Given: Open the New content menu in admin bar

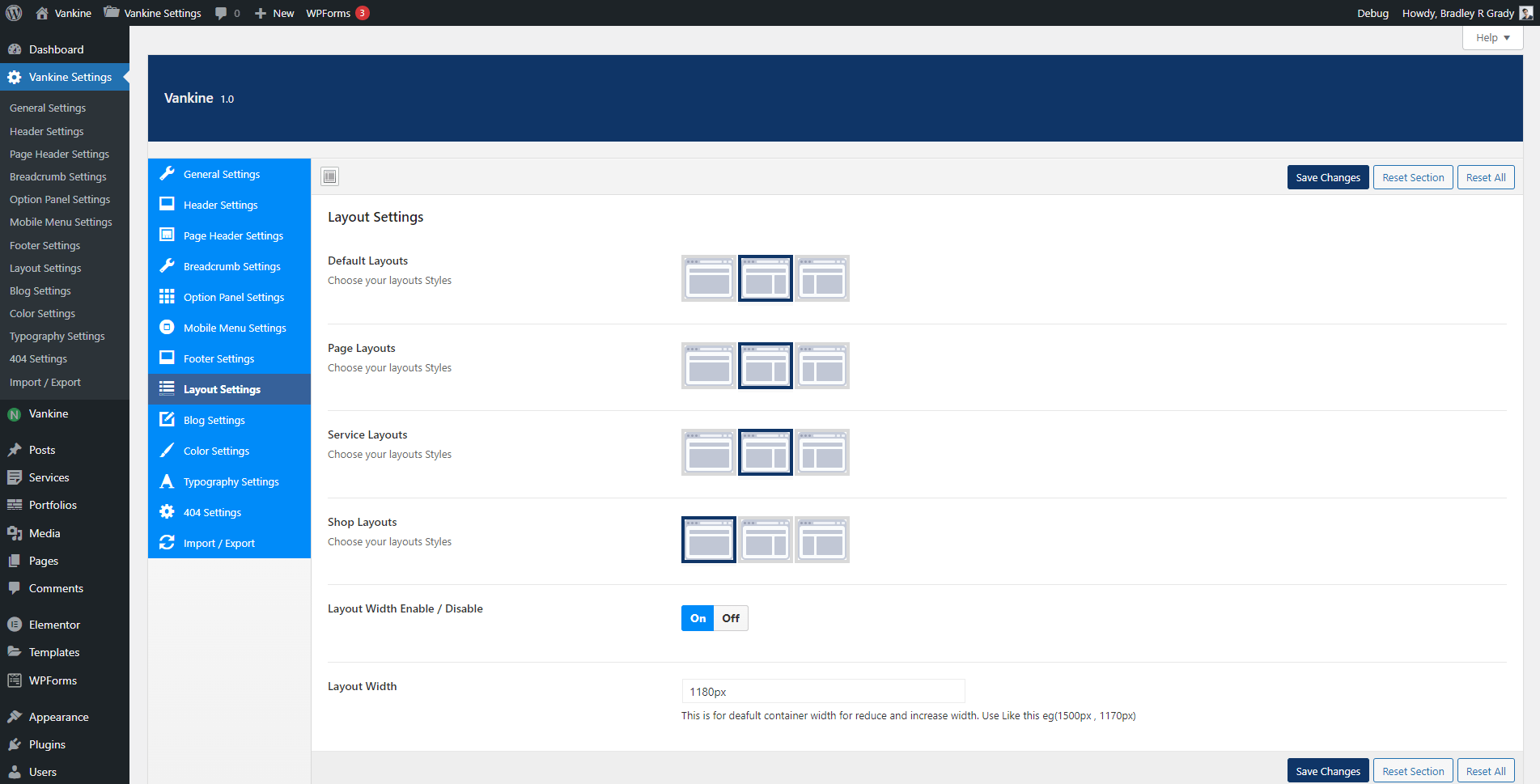Looking at the screenshot, I should 274,13.
